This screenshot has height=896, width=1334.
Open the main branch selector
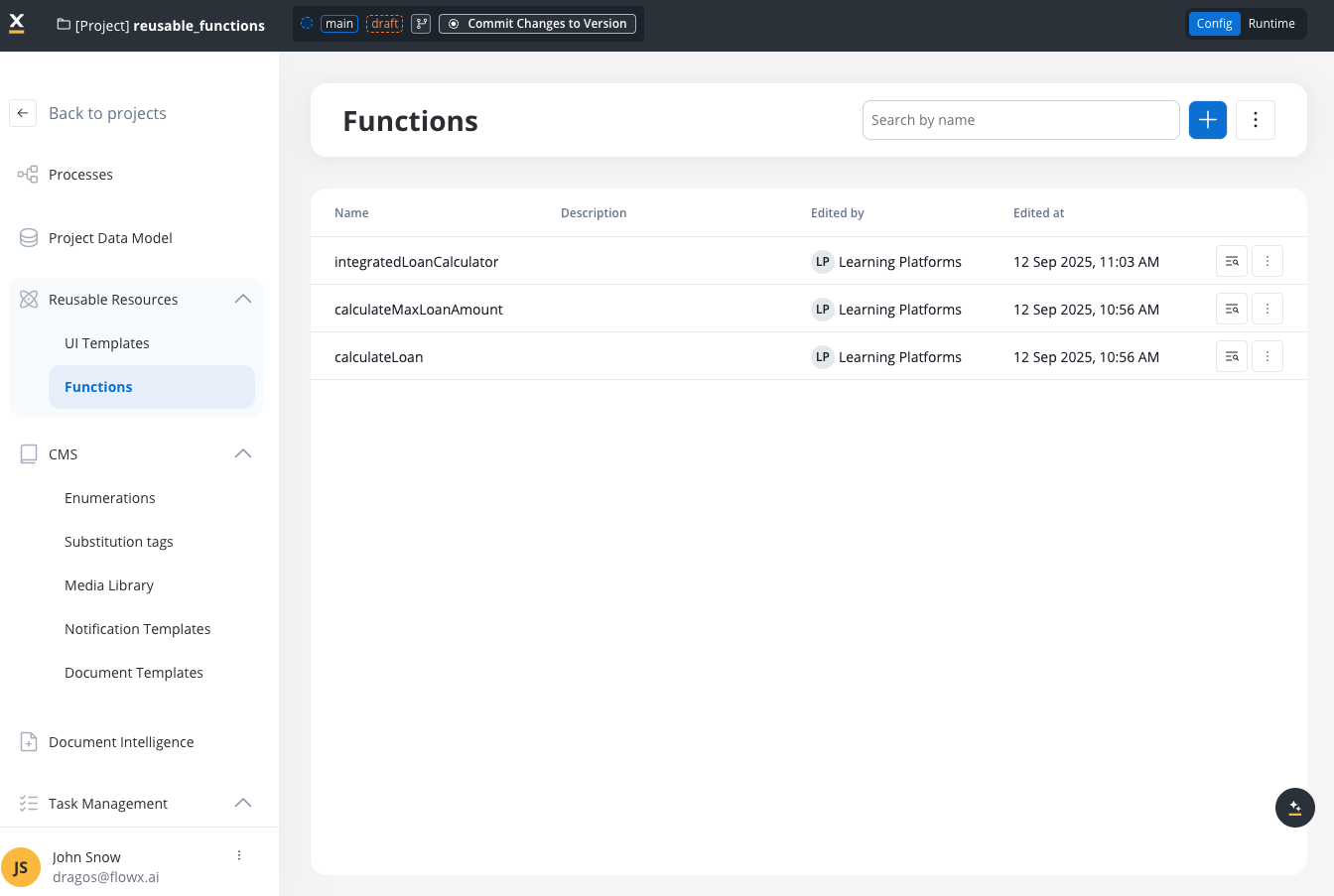(x=339, y=24)
